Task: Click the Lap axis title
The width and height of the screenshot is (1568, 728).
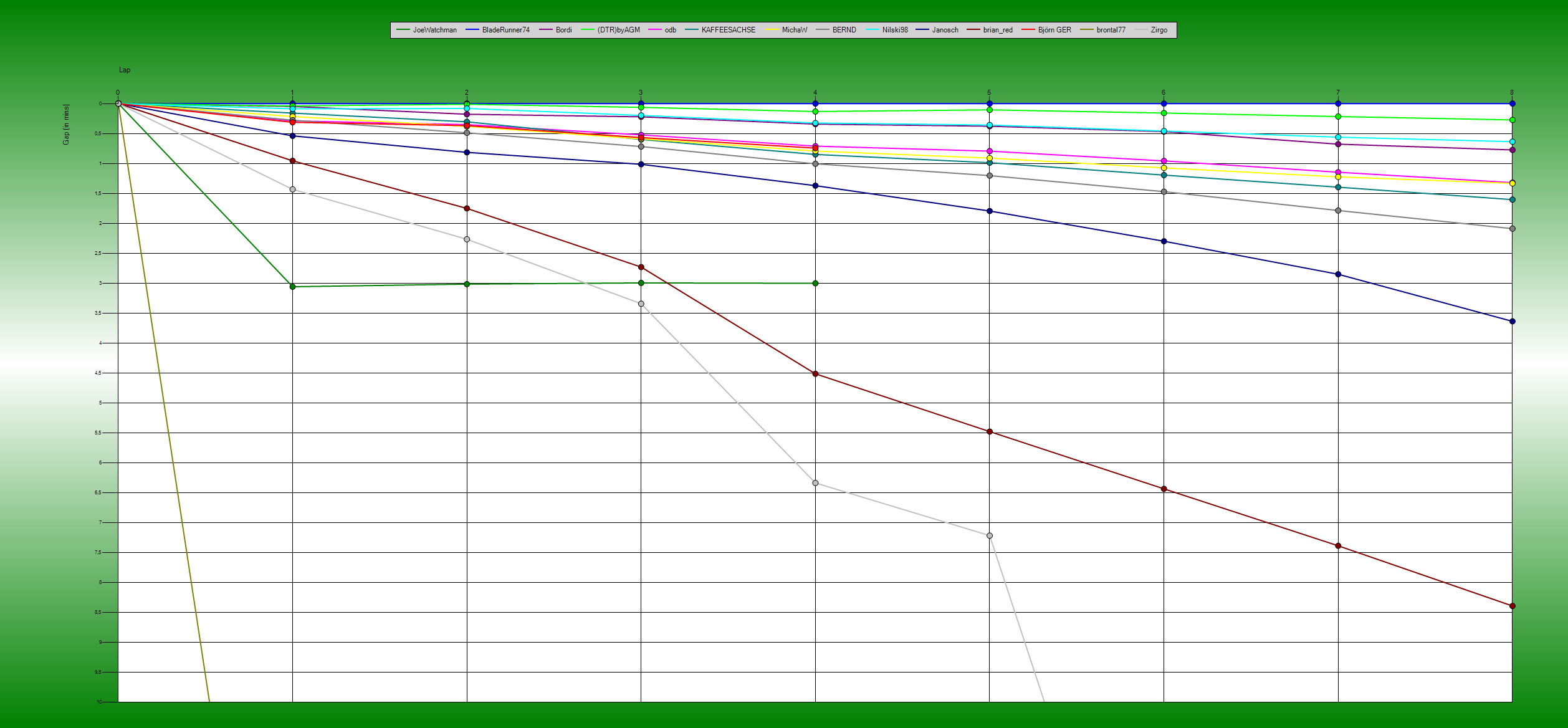Action: [x=124, y=70]
